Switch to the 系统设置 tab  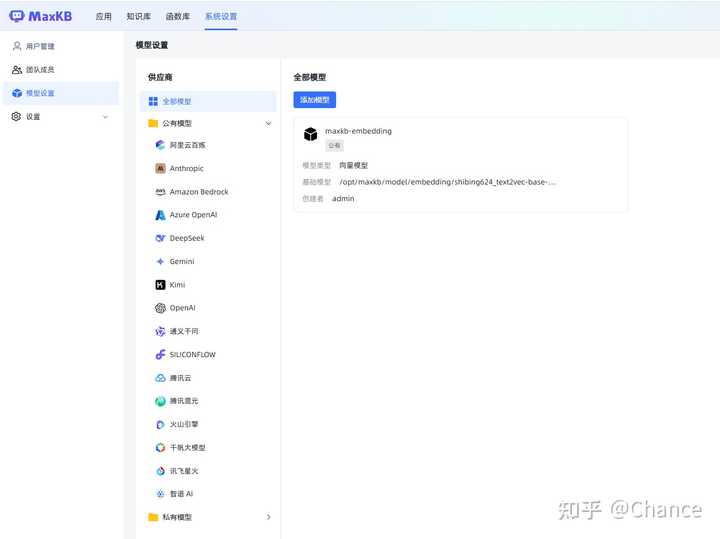(221, 16)
